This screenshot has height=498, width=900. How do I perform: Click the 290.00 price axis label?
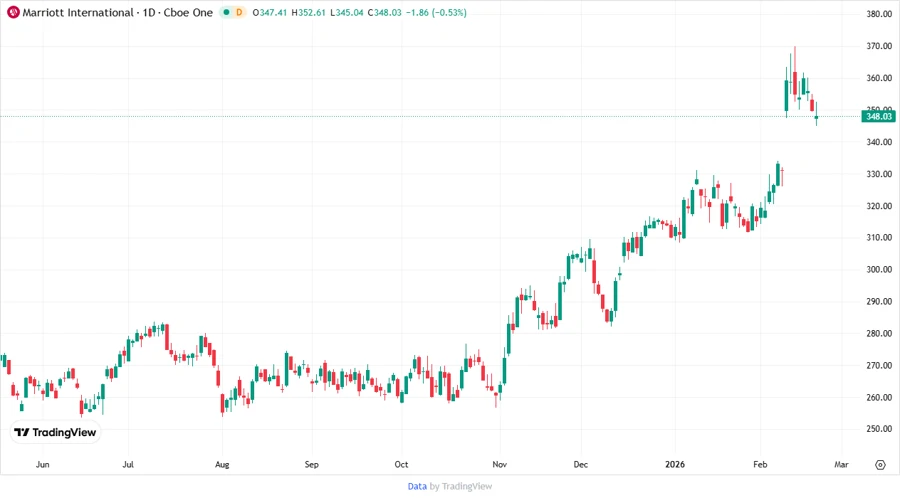879,301
